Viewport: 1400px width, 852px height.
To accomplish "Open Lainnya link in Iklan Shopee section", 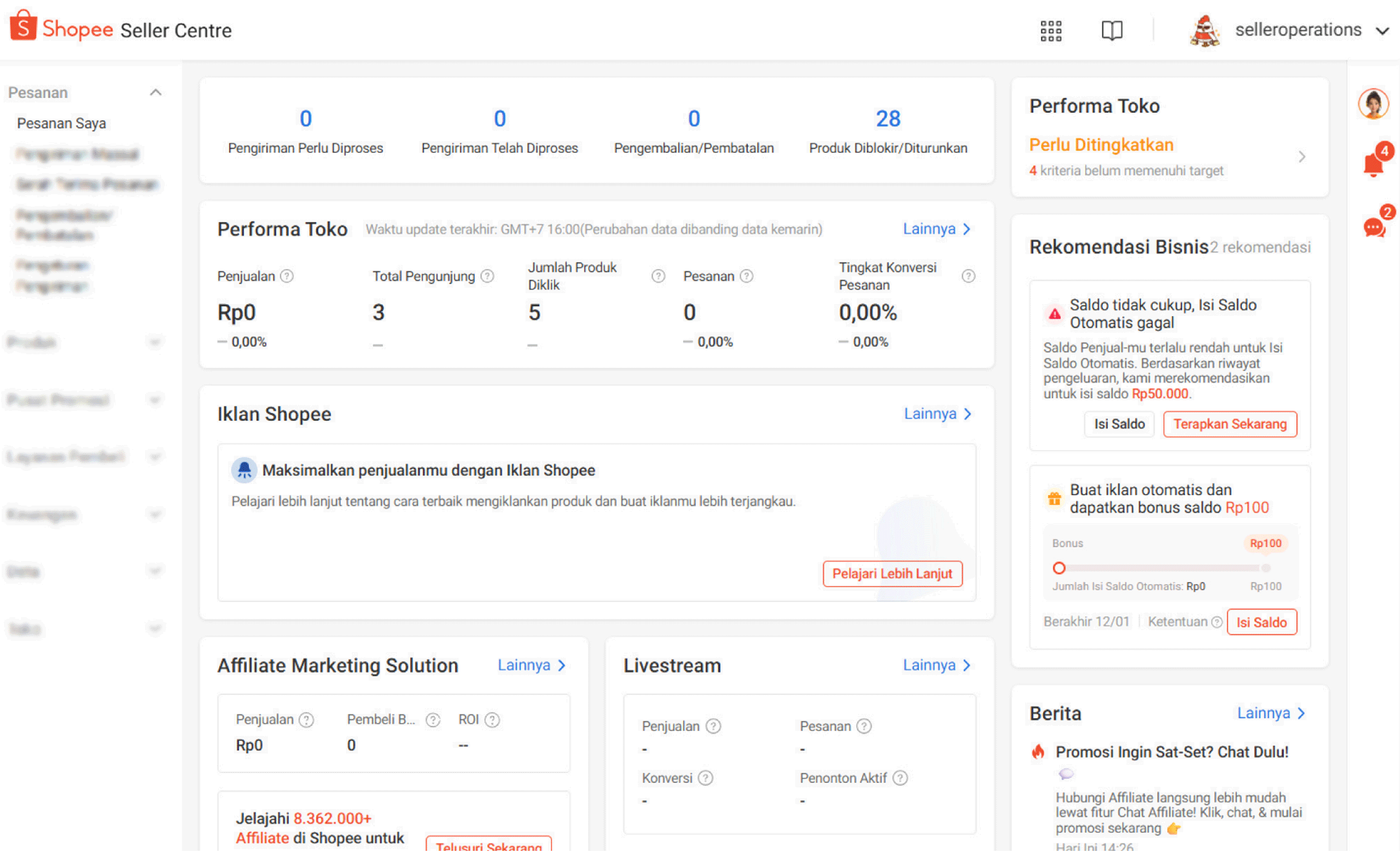I will (937, 414).
